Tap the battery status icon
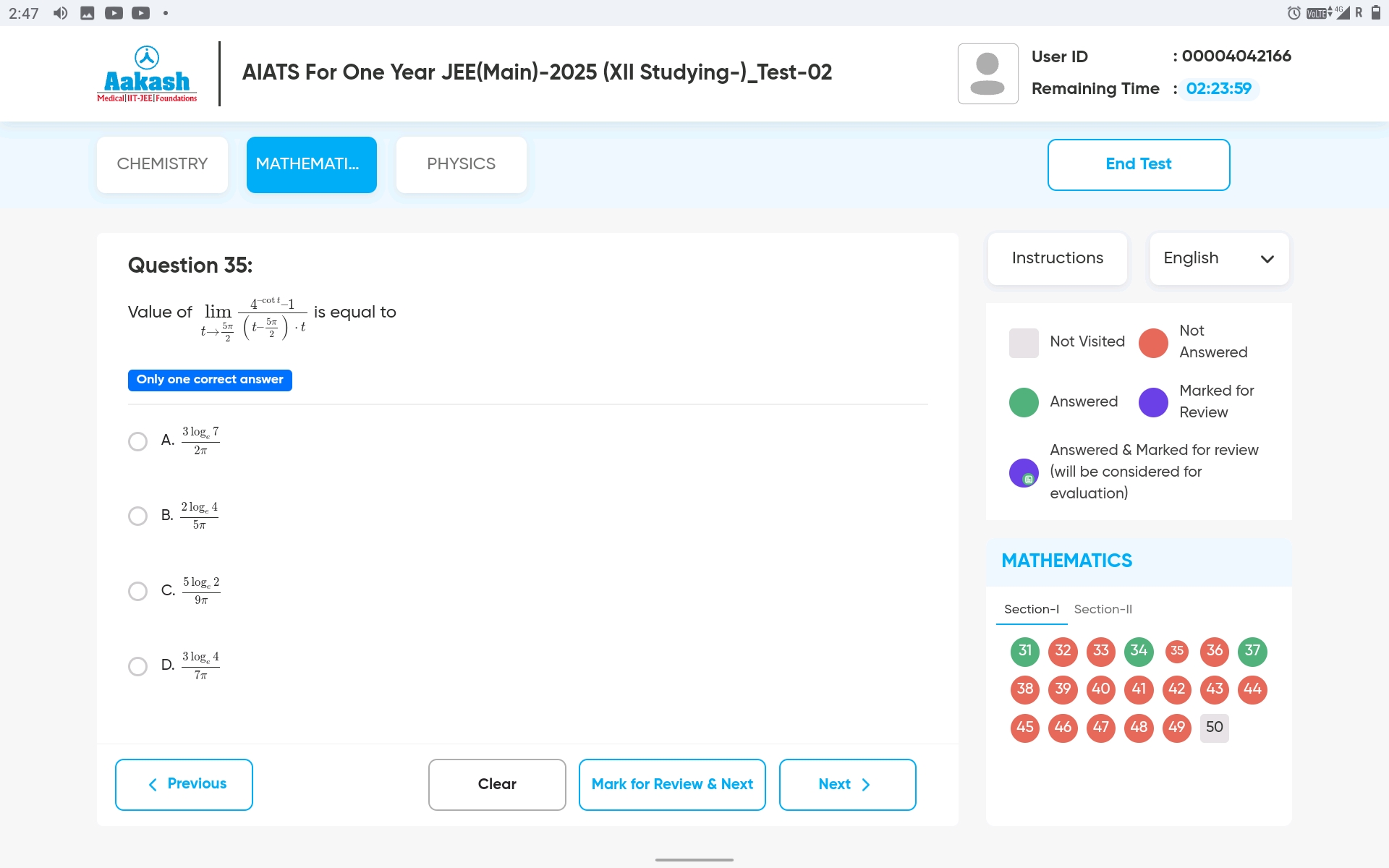 pos(1376,13)
